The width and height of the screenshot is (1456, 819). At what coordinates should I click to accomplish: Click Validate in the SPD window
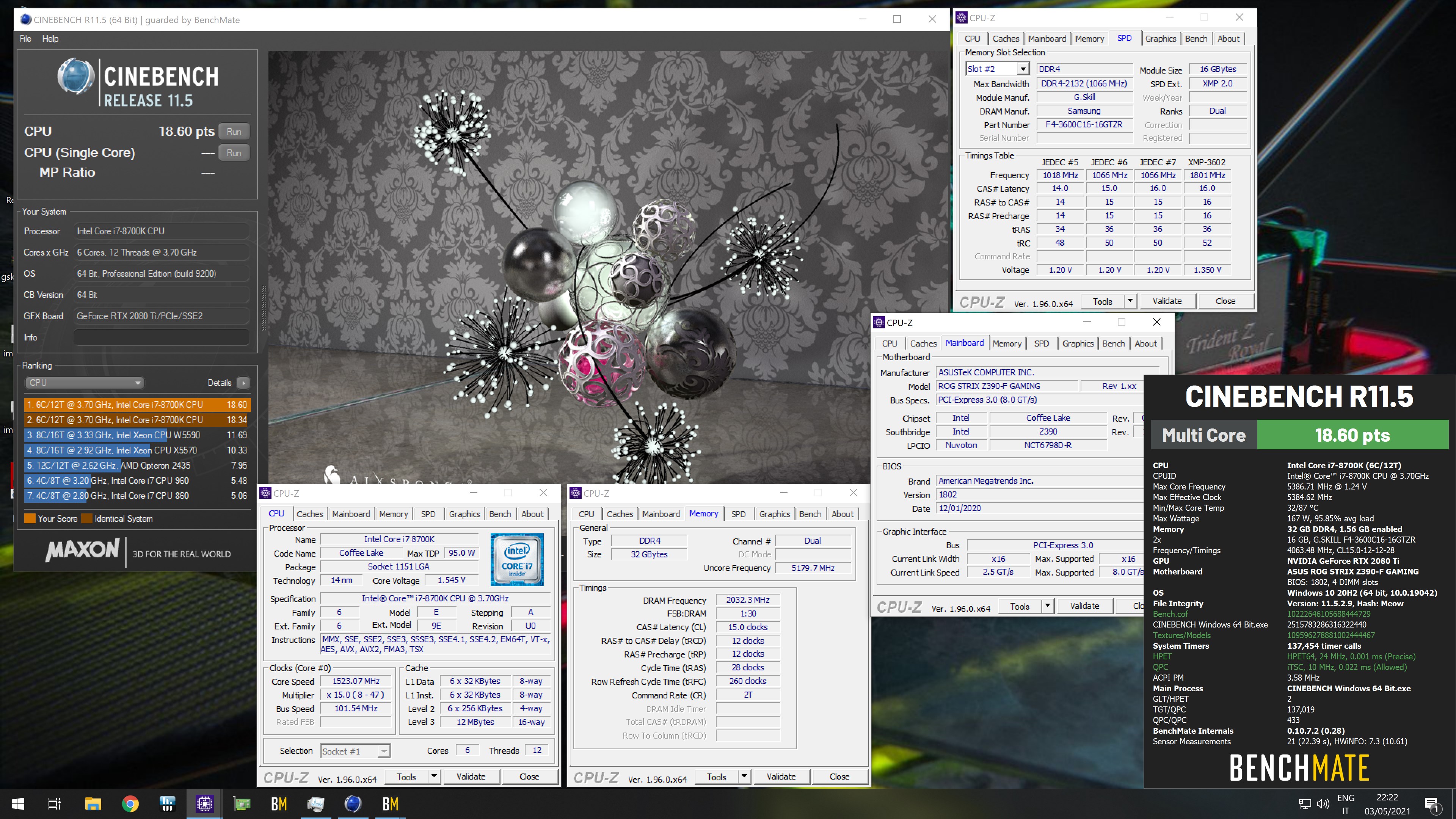(x=1167, y=301)
